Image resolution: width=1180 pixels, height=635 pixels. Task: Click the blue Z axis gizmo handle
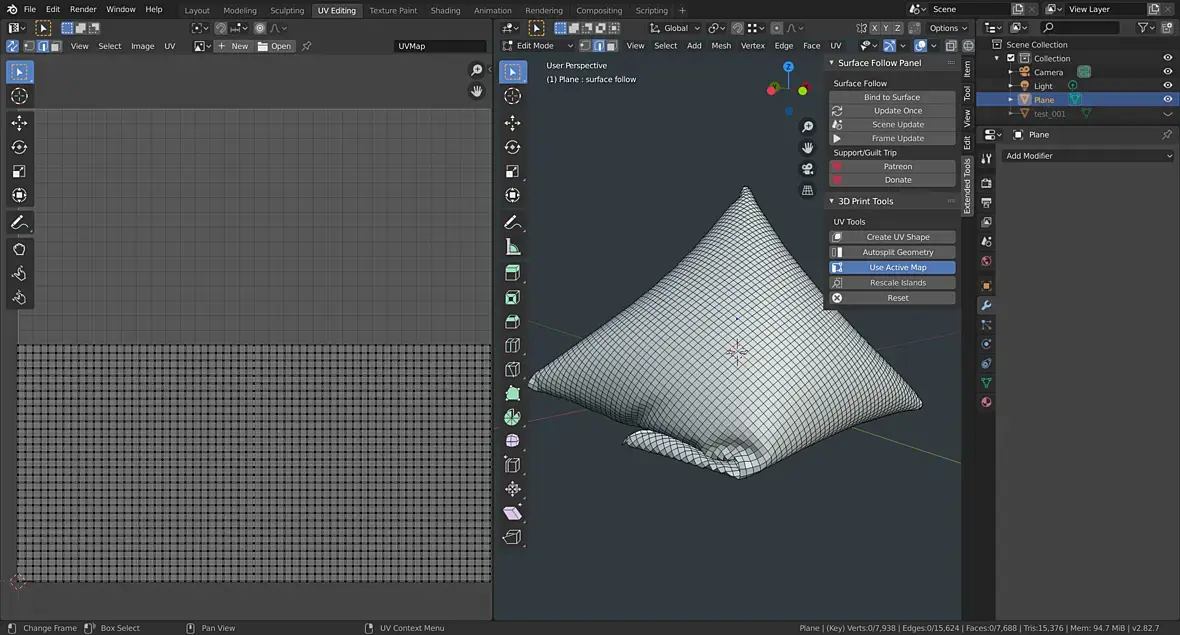788,67
